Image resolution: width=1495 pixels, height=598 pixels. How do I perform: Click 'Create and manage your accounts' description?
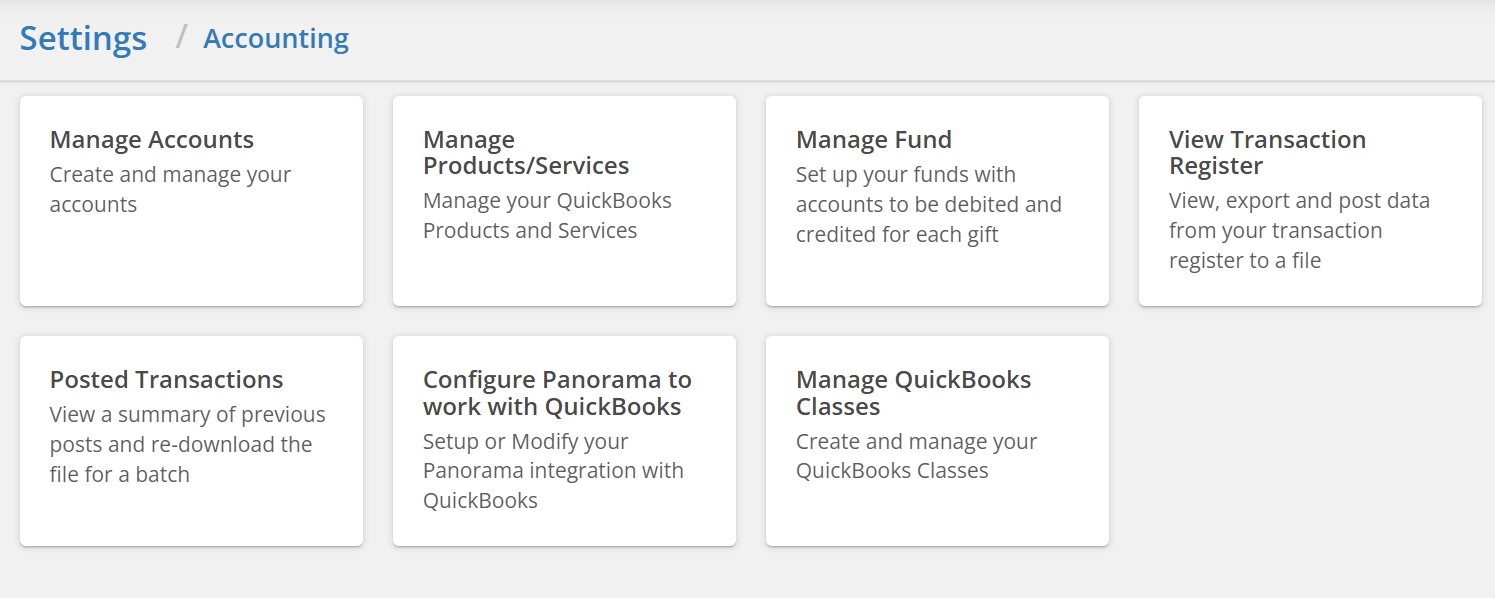click(x=170, y=189)
